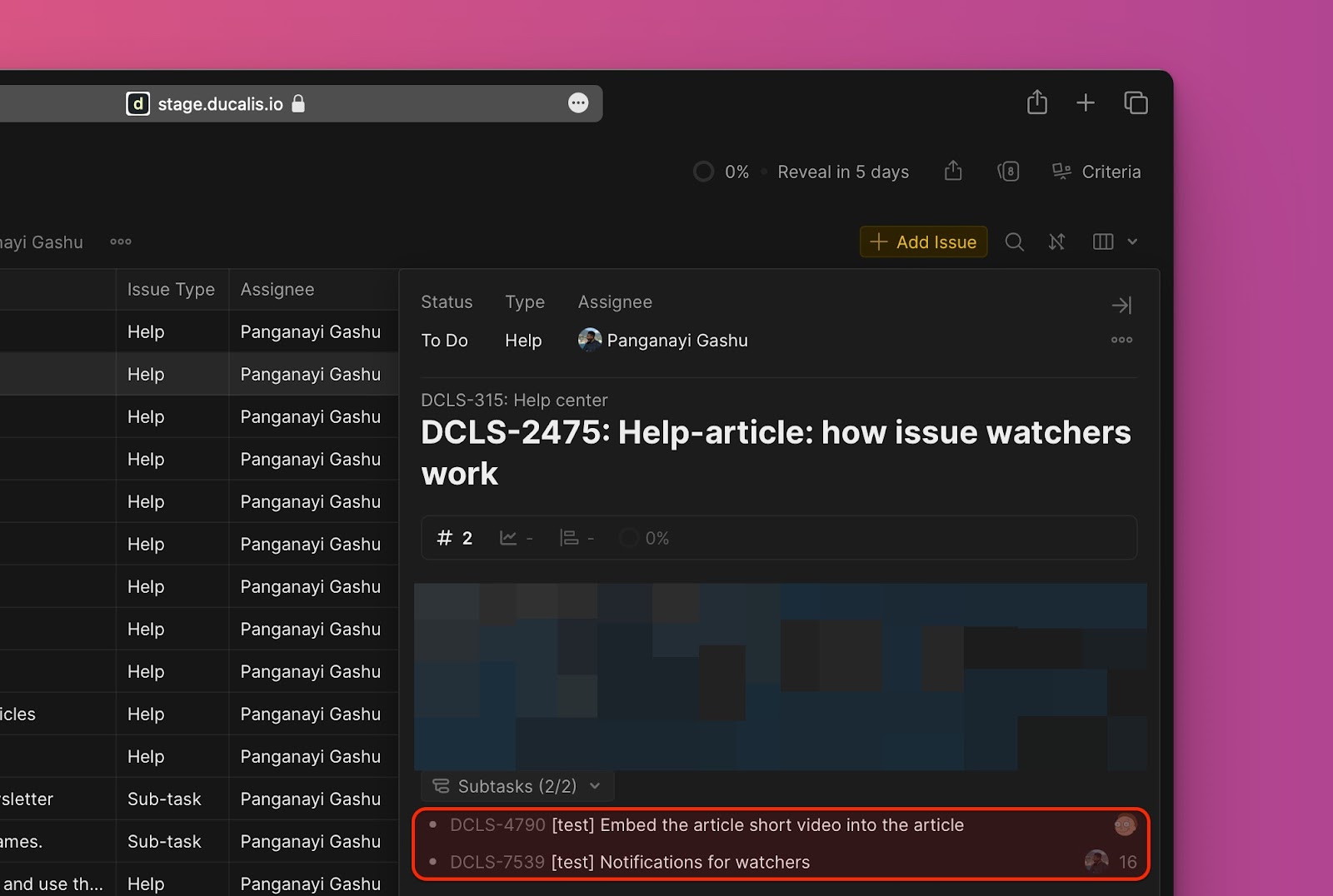Open the three-dot menu next to Gashu name

(121, 241)
